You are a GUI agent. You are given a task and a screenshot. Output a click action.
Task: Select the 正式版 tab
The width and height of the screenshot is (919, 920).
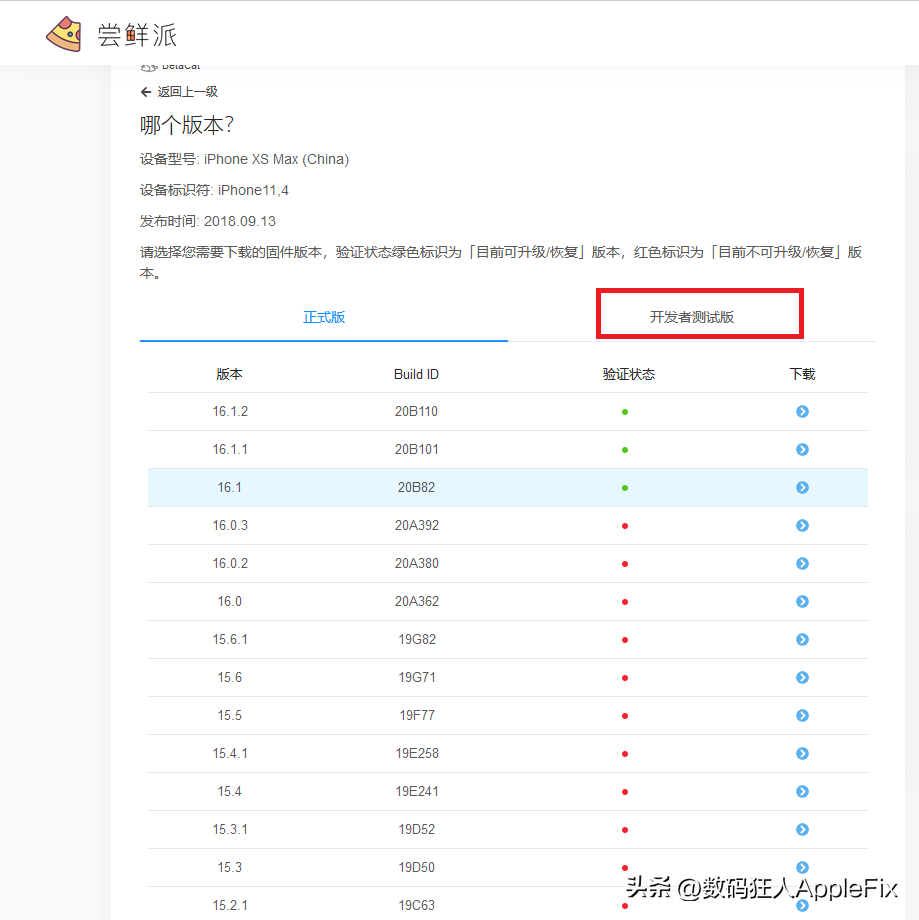point(324,316)
